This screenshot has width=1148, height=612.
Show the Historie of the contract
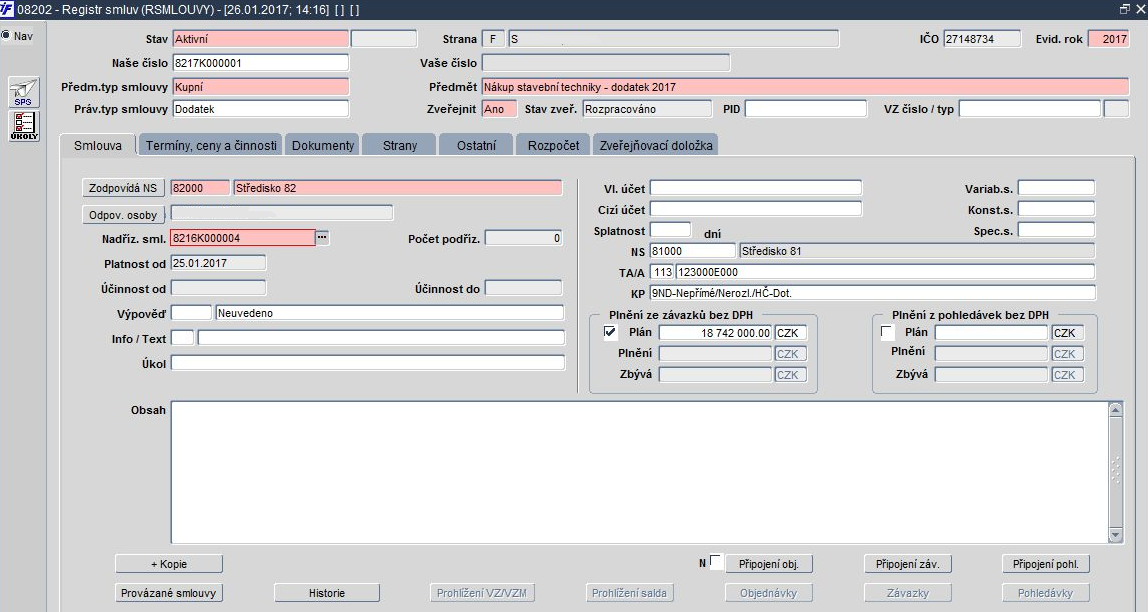327,593
